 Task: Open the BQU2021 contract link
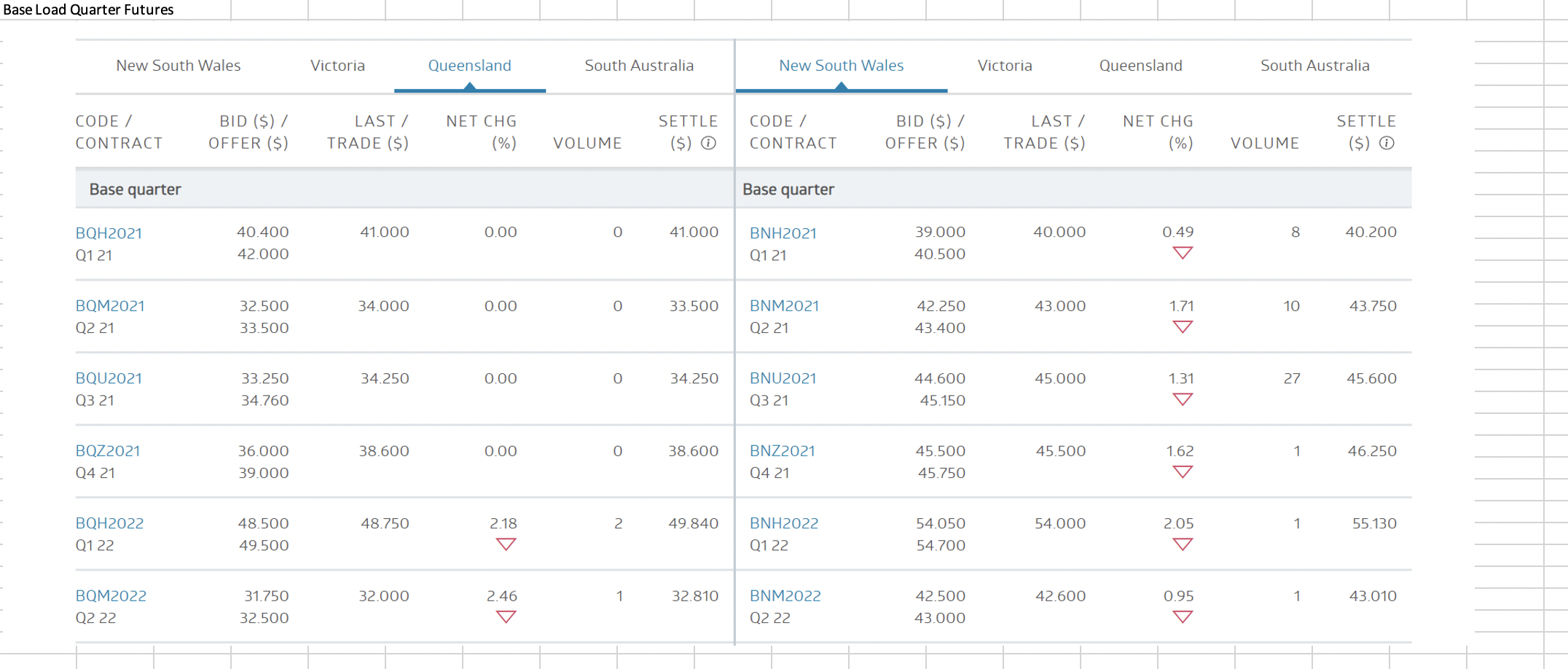(x=109, y=378)
